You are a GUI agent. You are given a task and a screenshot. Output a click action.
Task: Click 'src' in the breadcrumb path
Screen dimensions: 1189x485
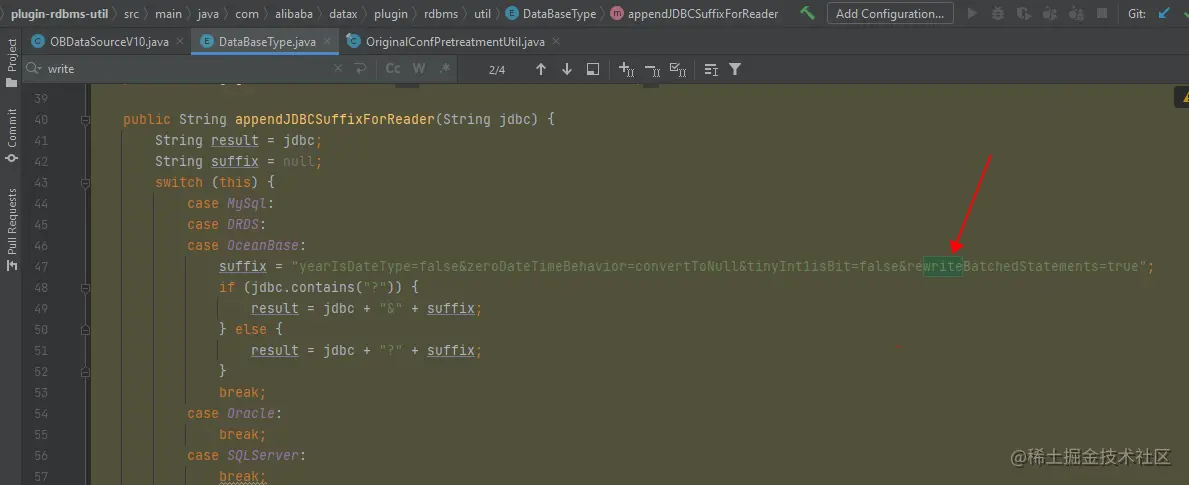click(131, 14)
